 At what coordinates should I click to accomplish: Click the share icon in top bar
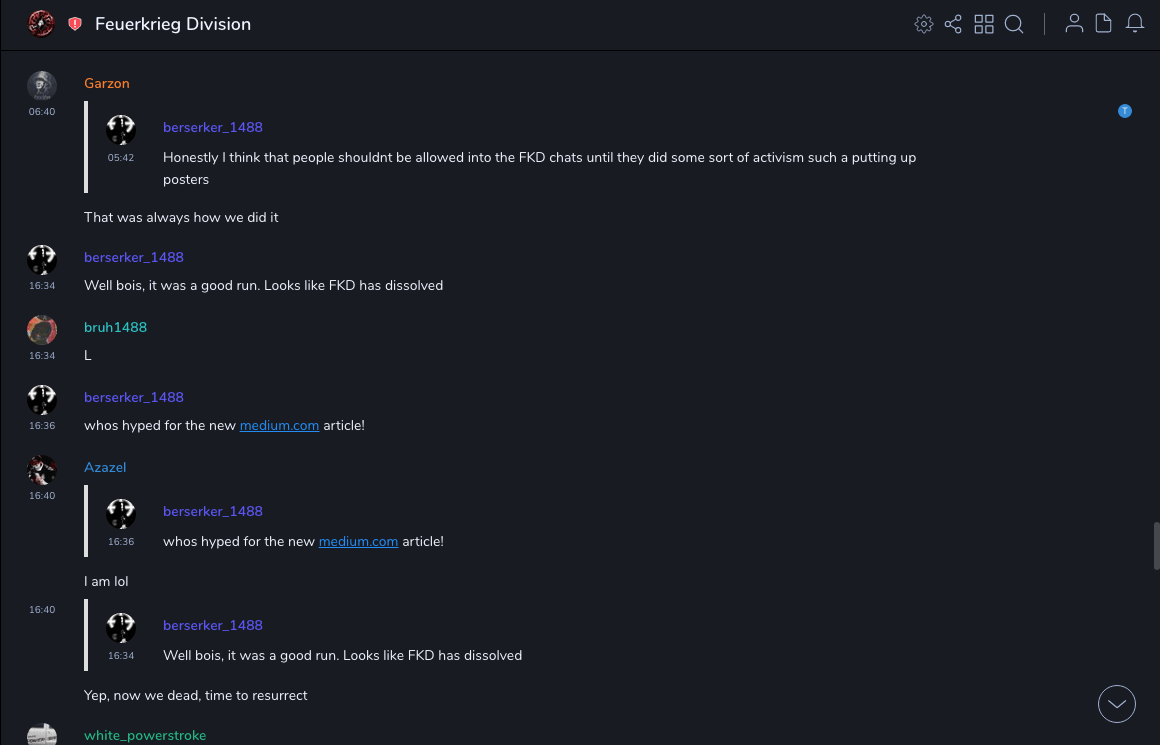click(953, 24)
